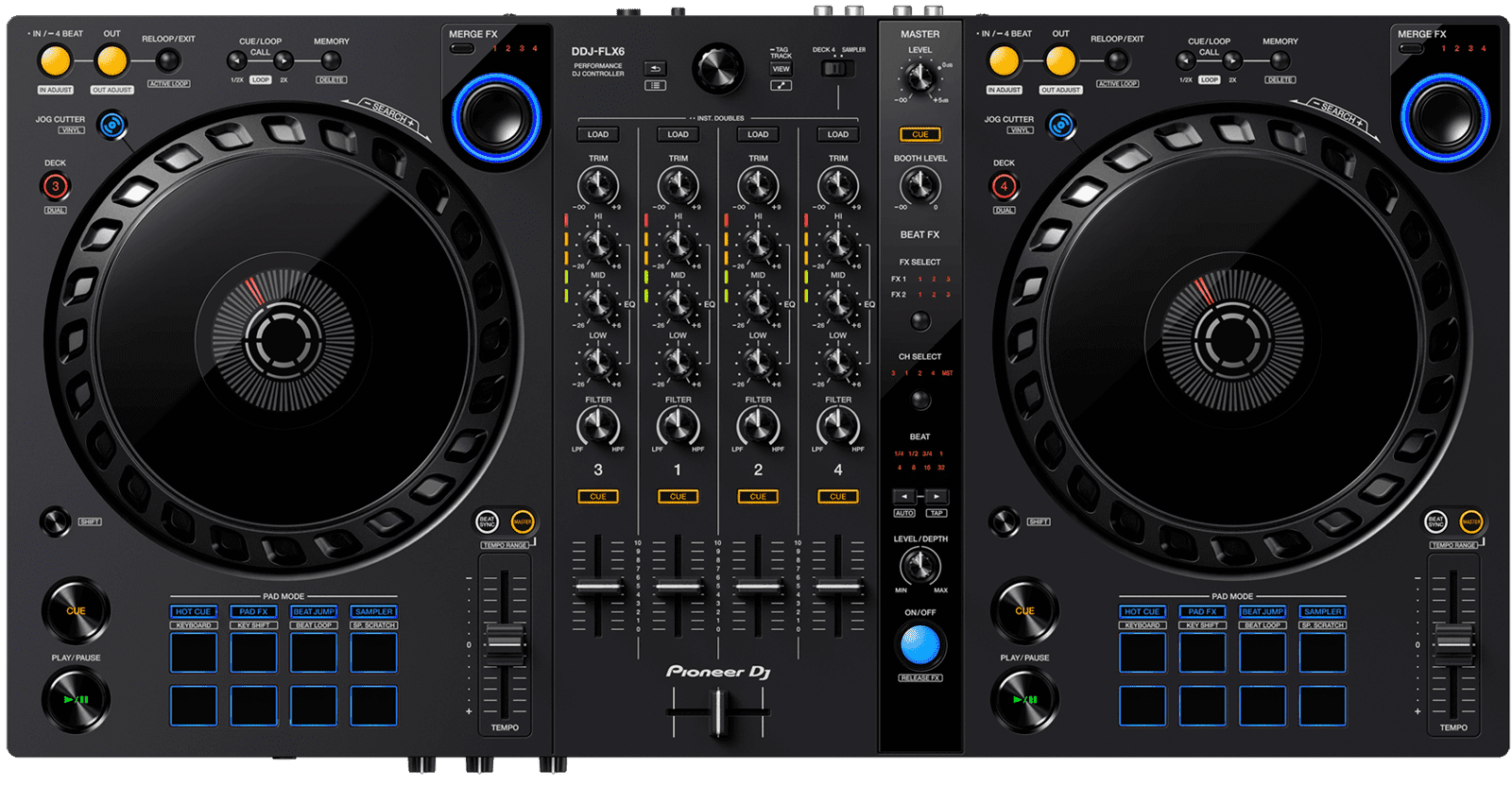Image resolution: width=1512 pixels, height=786 pixels.
Task: Click channel 3 FILTER knob
Action: 598,427
